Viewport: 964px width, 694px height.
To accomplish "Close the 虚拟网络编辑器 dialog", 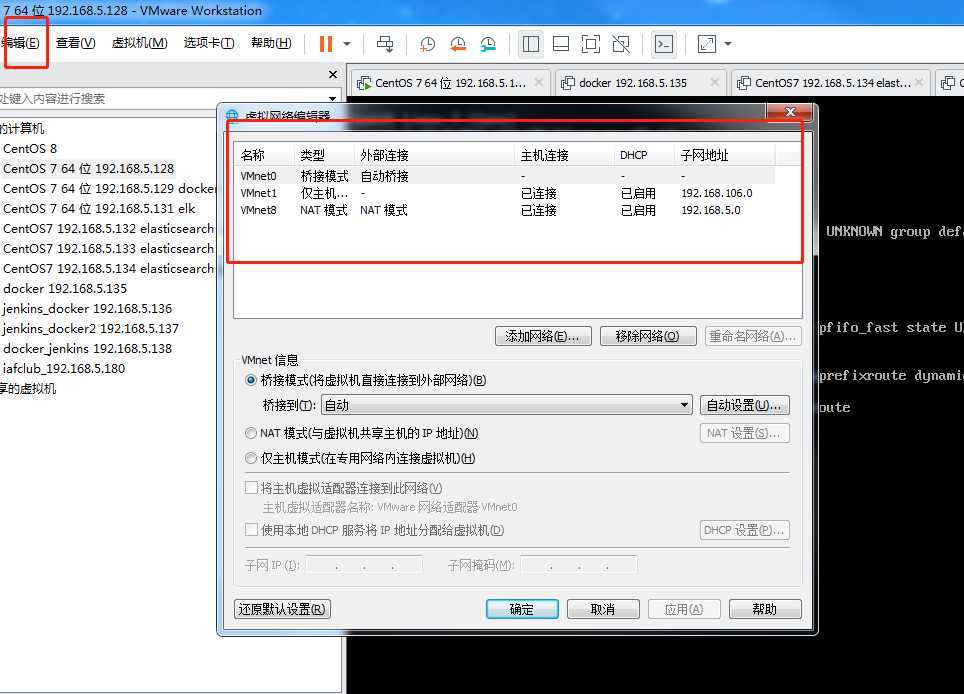I will [790, 112].
